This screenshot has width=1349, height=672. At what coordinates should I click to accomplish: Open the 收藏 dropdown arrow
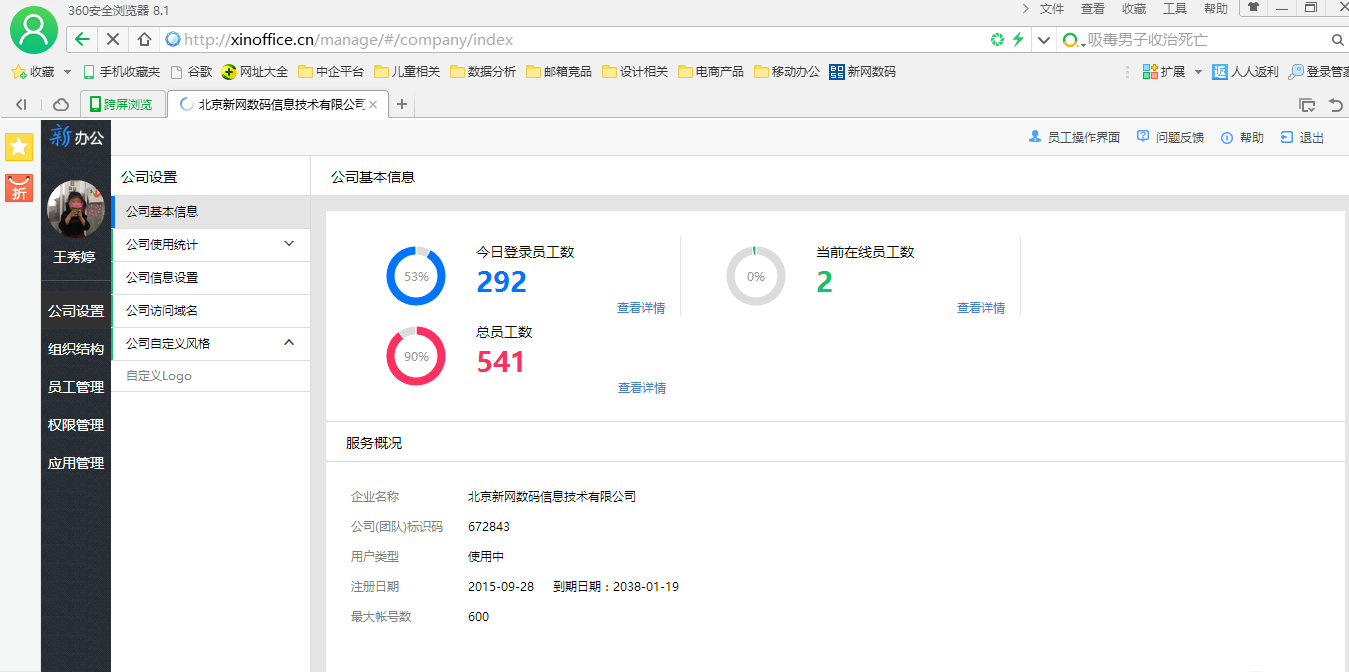pos(67,72)
